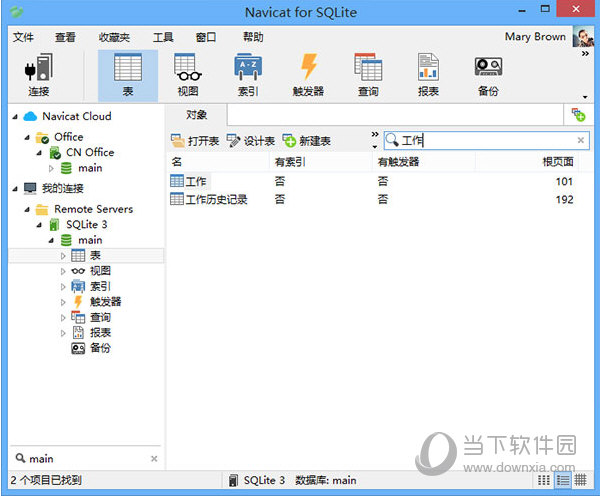The image size is (600, 497).
Task: Open the 备份 backup toolbar icon
Action: (488, 75)
